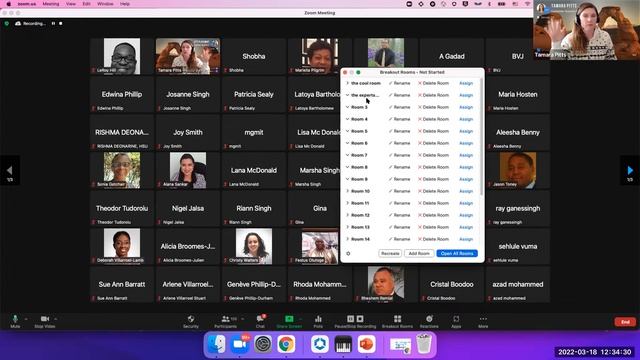Open the Window menu in menu bar
The height and width of the screenshot is (360, 640).
[x=105, y=4]
